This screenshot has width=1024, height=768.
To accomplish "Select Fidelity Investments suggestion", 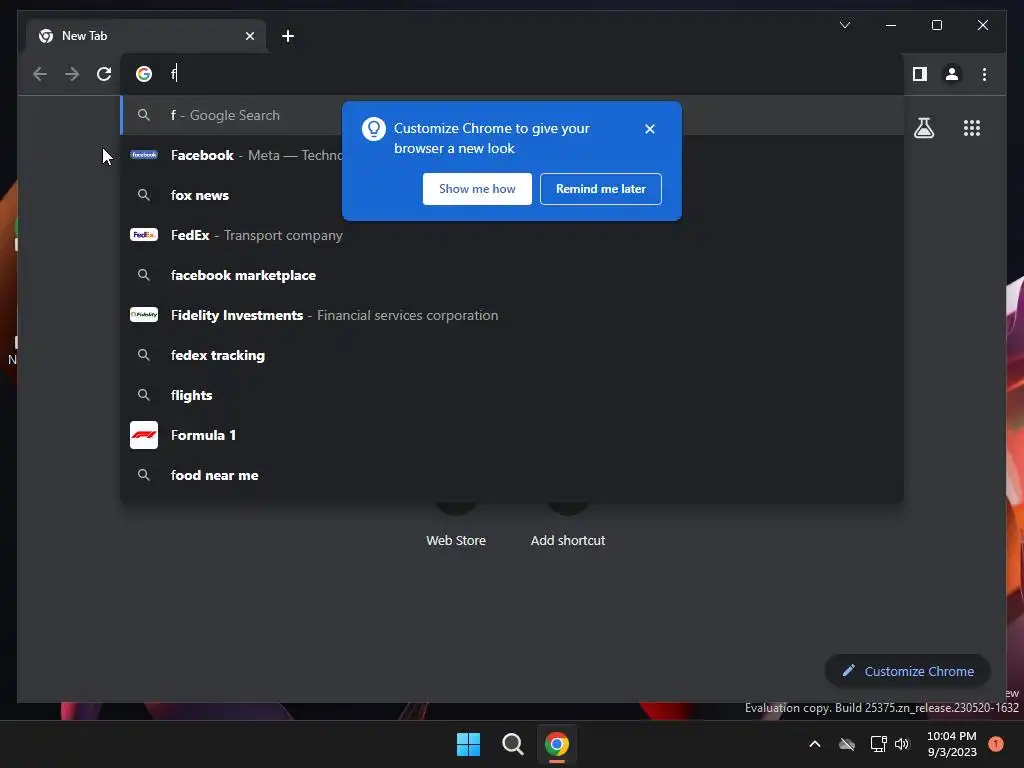I will click(x=512, y=315).
